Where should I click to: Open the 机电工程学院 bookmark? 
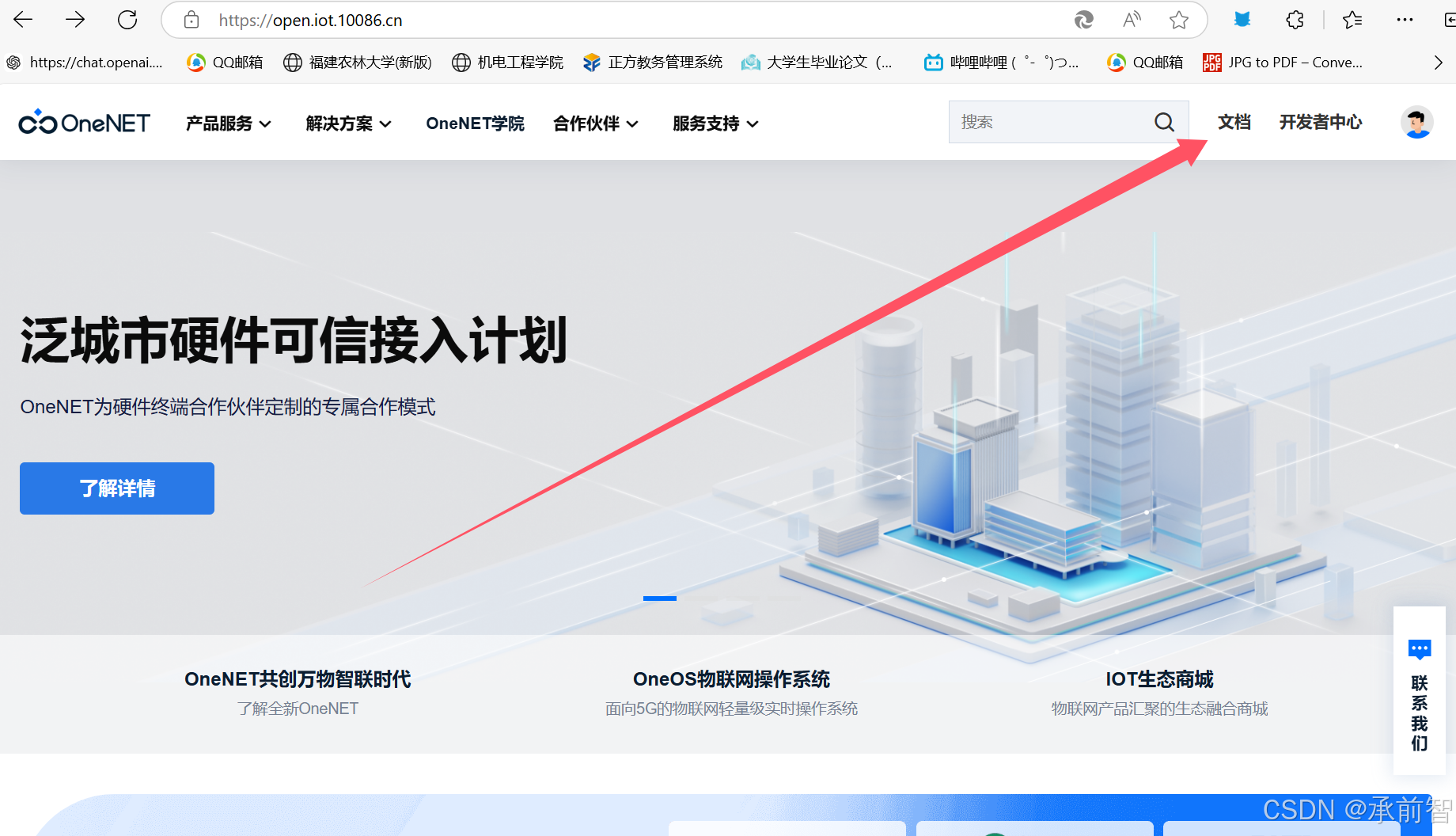[507, 63]
